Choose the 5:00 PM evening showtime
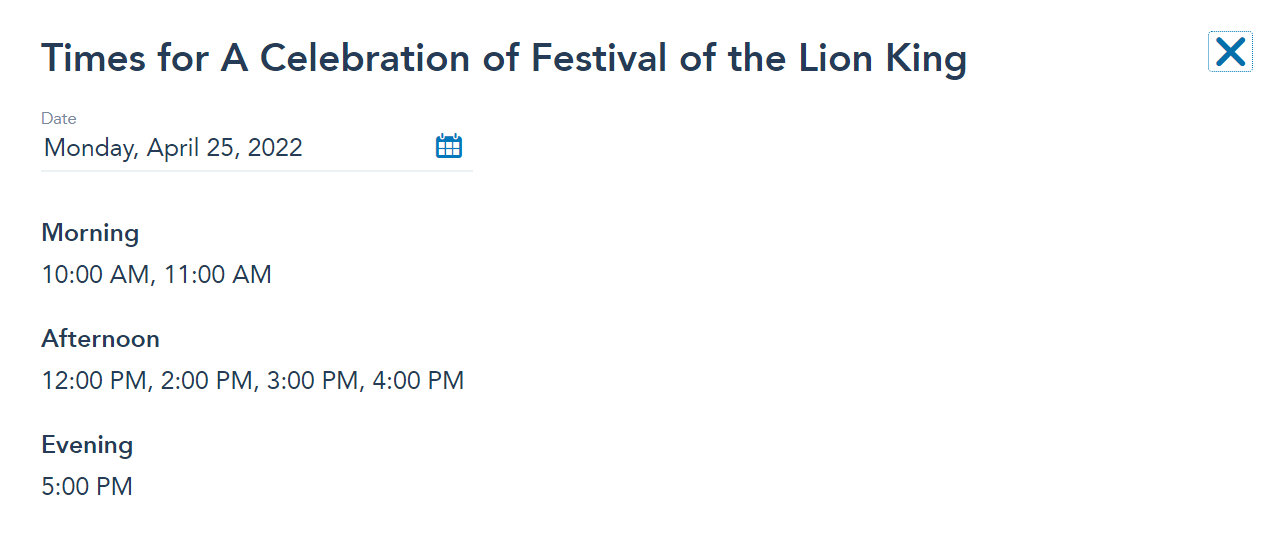This screenshot has width=1288, height=533. tap(87, 487)
